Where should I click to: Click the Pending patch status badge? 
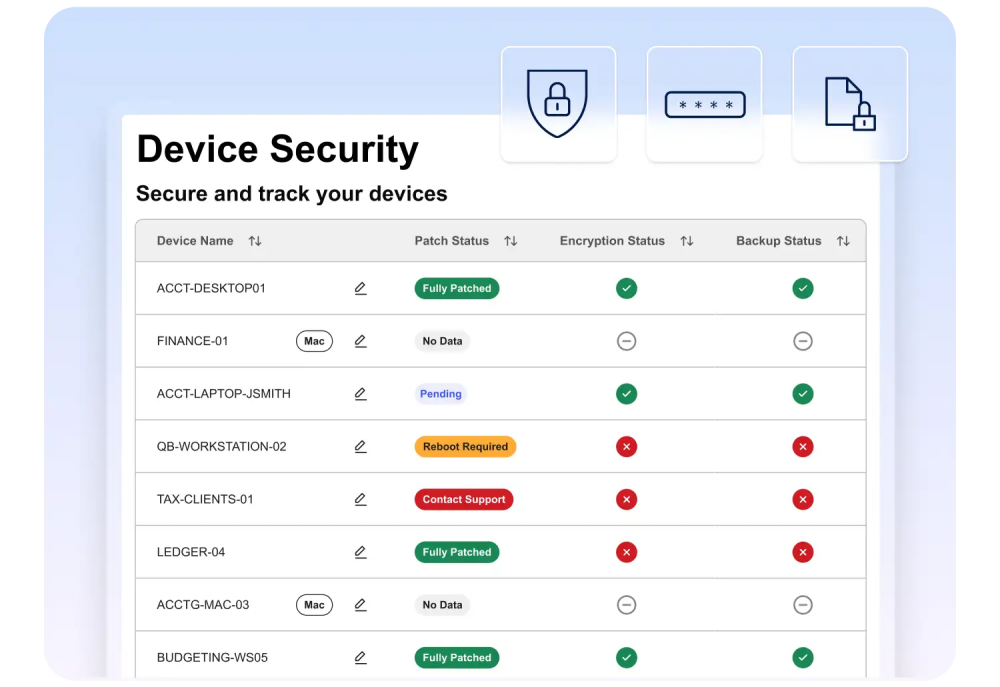click(x=440, y=394)
